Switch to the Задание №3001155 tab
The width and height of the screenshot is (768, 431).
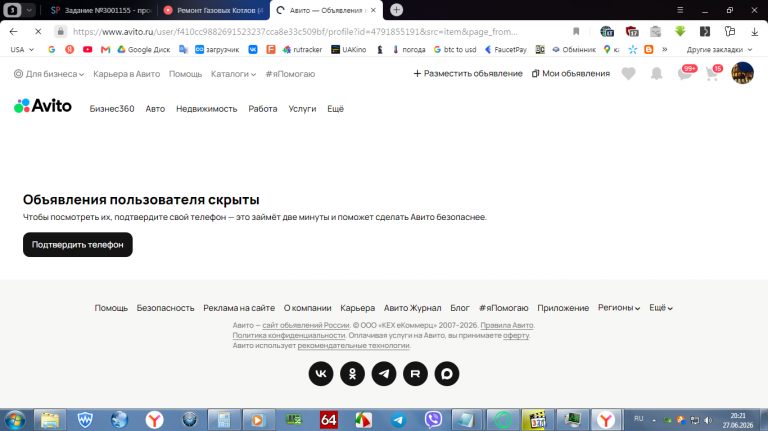point(101,10)
